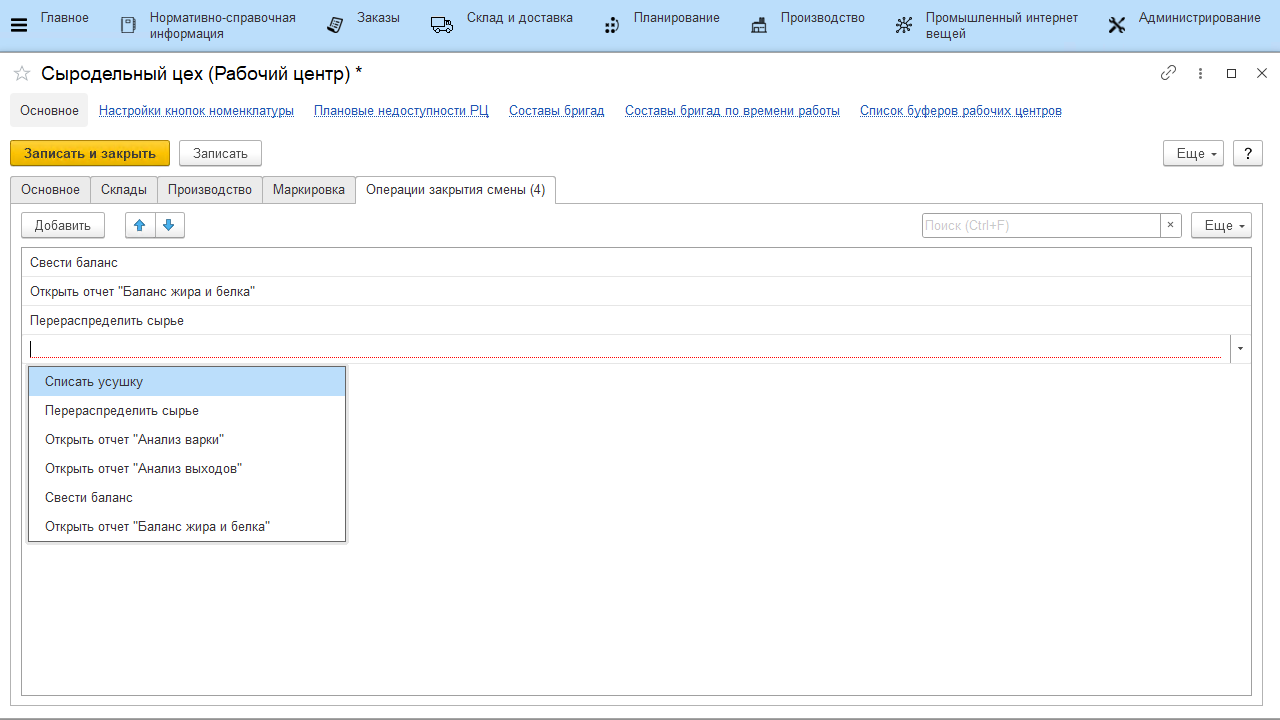Move the row down with the blue arrow

click(169, 225)
